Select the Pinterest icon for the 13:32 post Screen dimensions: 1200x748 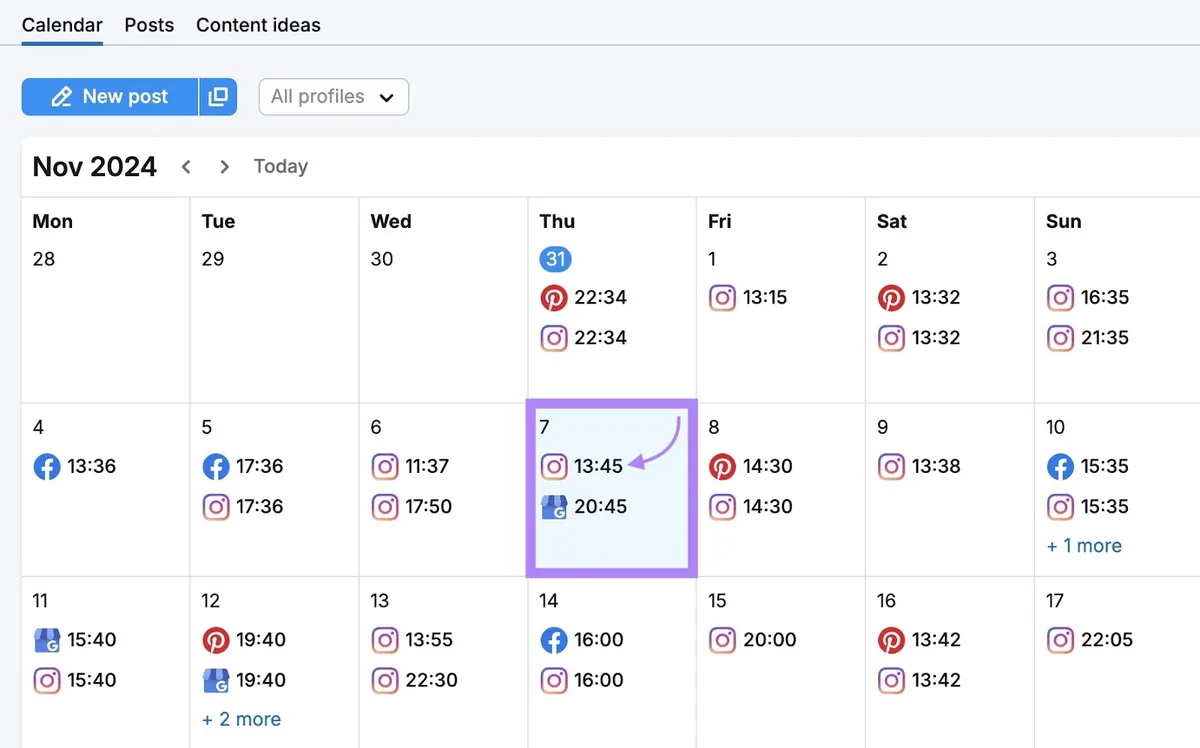[x=891, y=298]
